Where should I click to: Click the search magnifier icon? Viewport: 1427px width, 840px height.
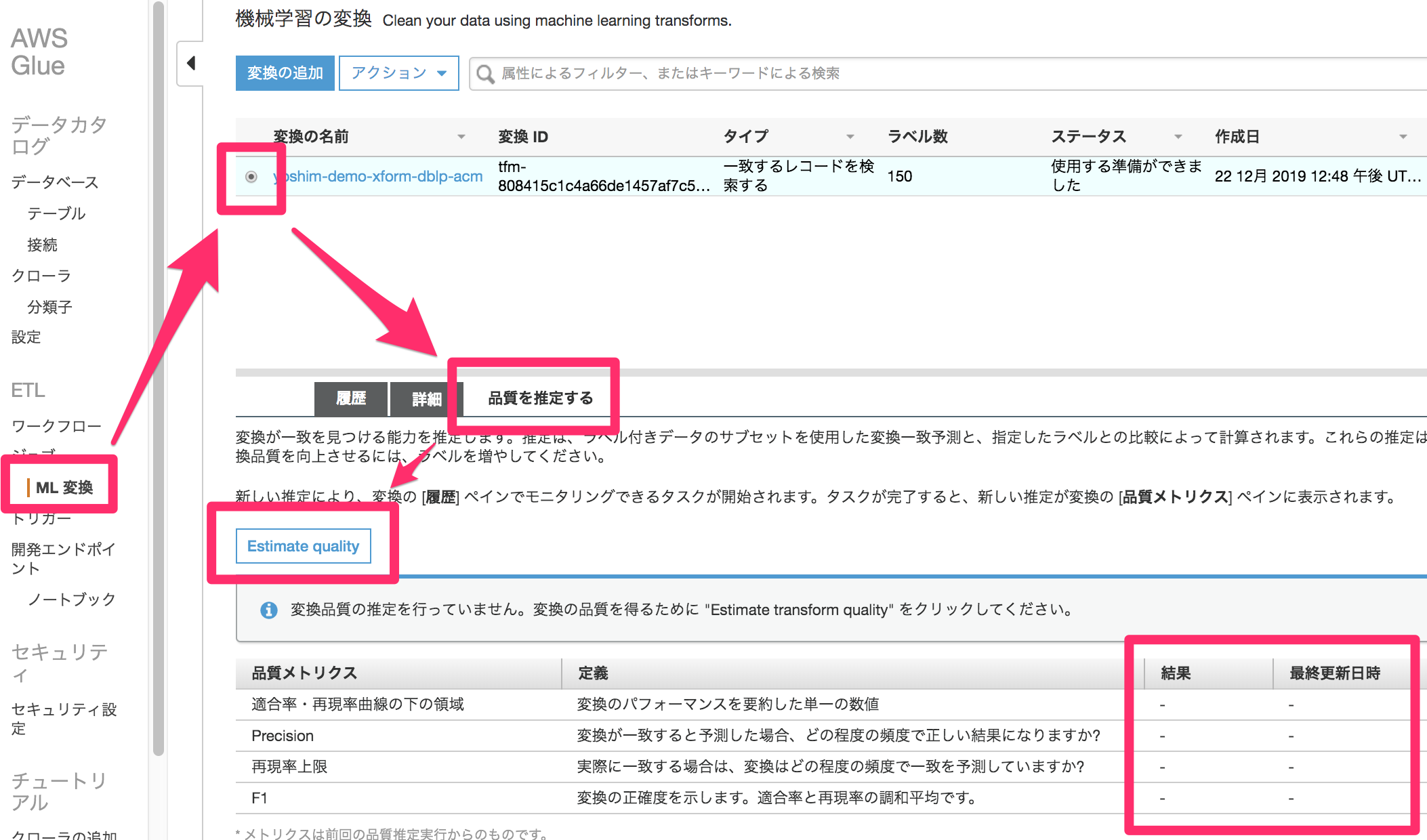tap(485, 73)
